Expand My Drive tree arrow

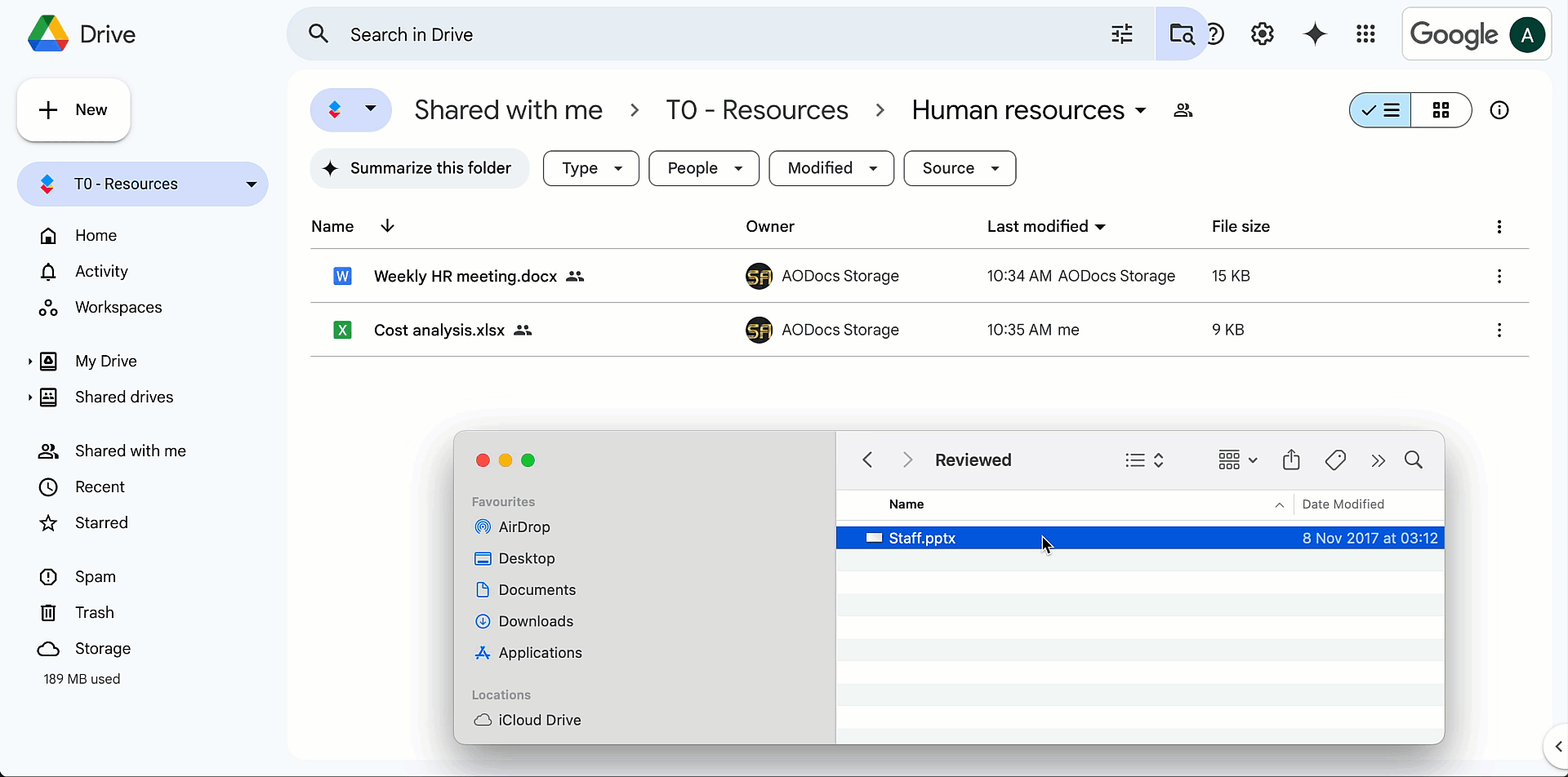point(30,361)
